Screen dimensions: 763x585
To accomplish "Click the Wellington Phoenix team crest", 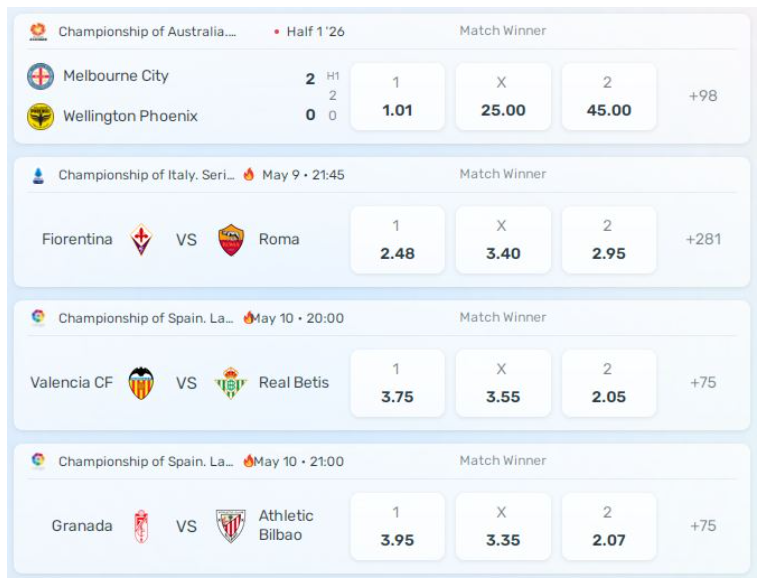I will coord(40,116).
